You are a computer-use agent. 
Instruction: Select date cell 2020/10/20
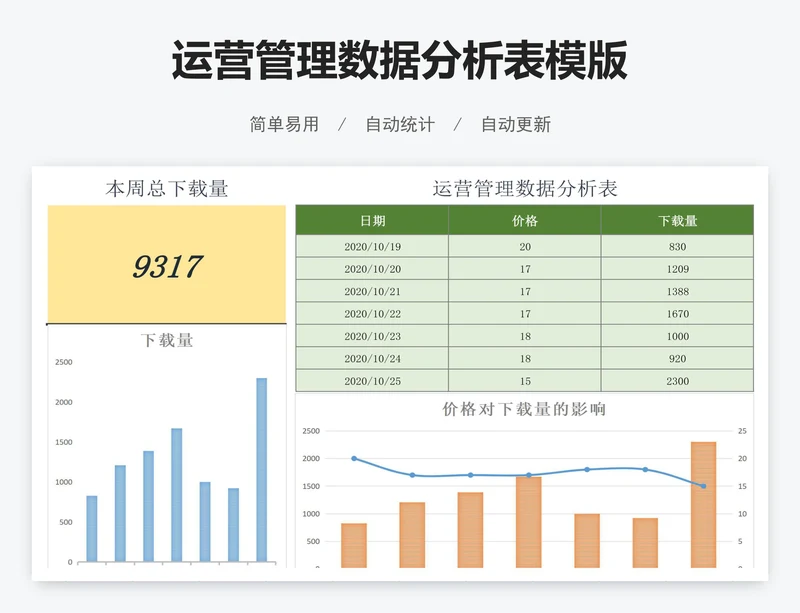(372, 269)
